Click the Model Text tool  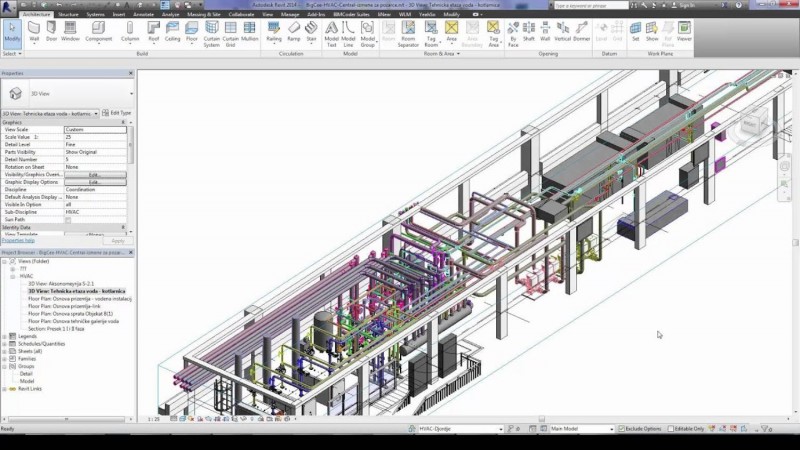(x=332, y=34)
